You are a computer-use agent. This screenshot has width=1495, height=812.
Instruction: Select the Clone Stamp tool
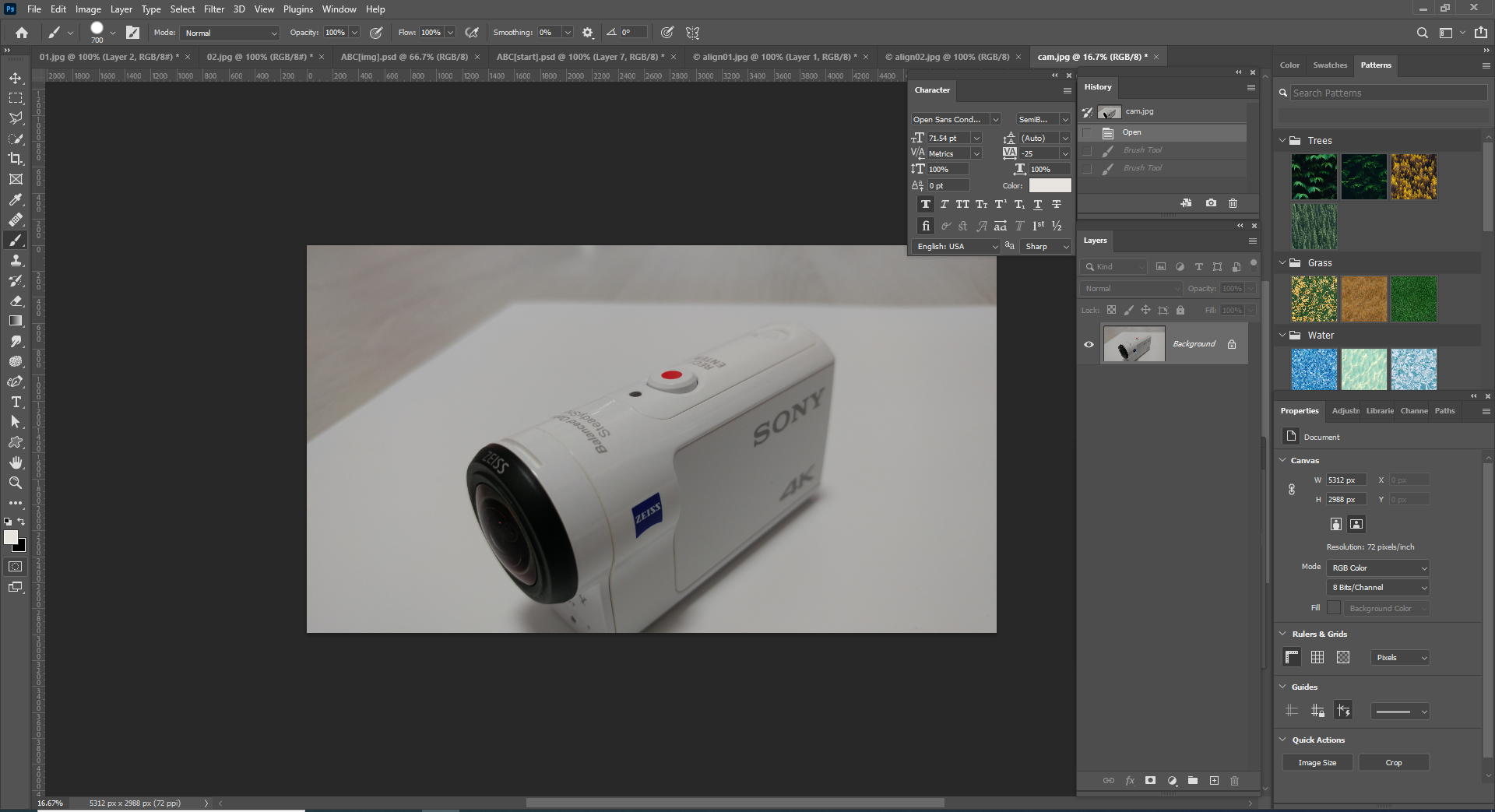(16, 260)
